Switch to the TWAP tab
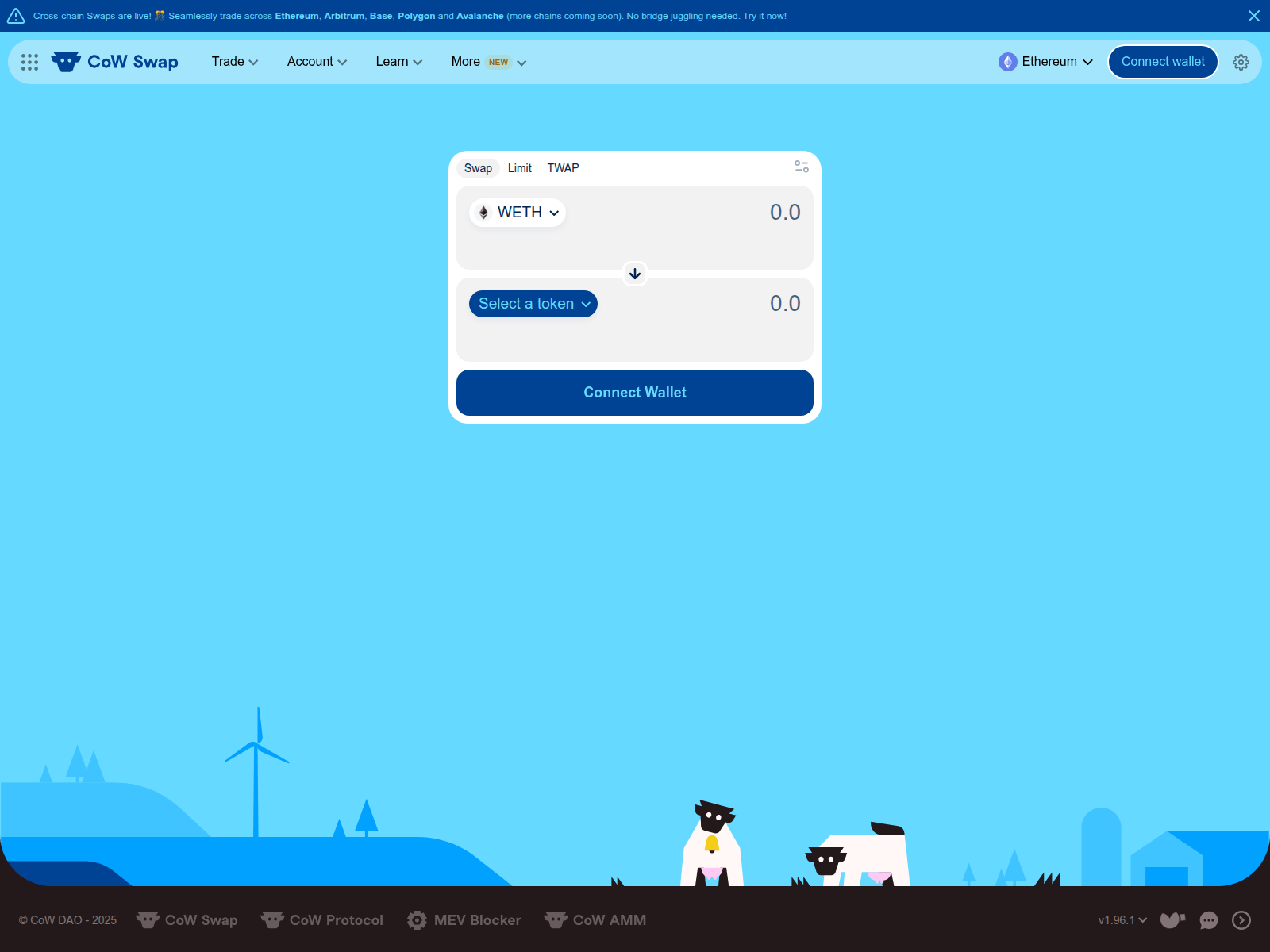 (563, 168)
